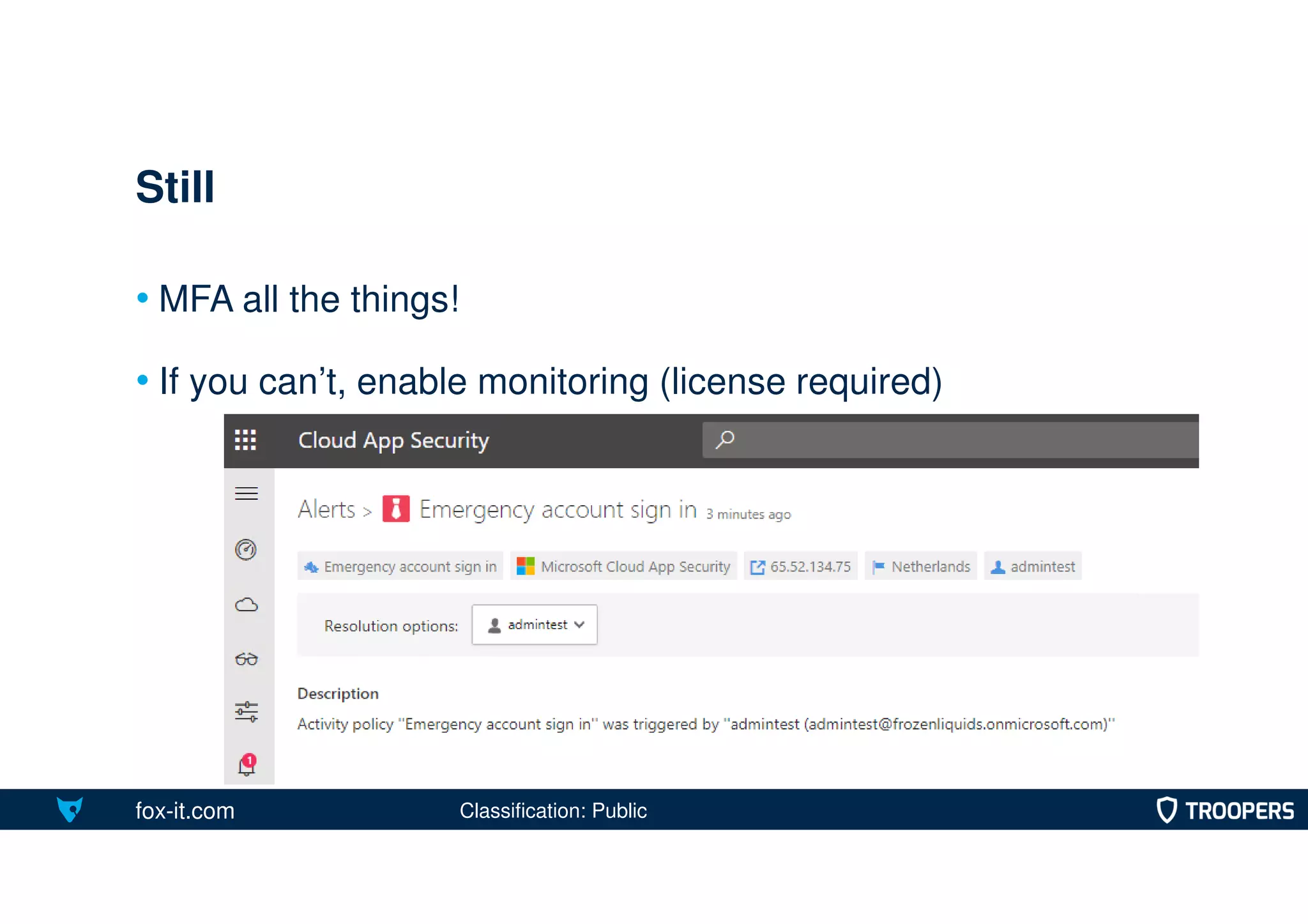Image resolution: width=1308 pixels, height=924 pixels.
Task: Select the admintest user tag
Action: (x=1033, y=566)
